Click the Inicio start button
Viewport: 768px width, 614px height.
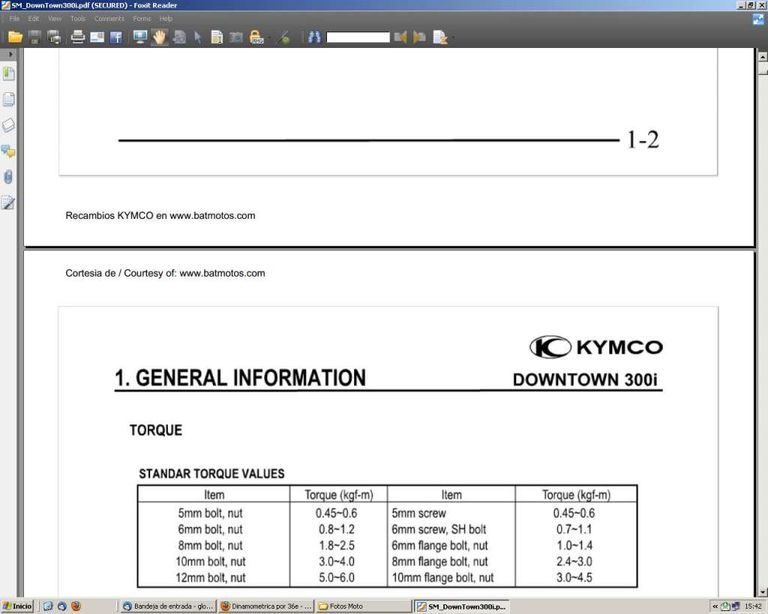click(x=17, y=606)
